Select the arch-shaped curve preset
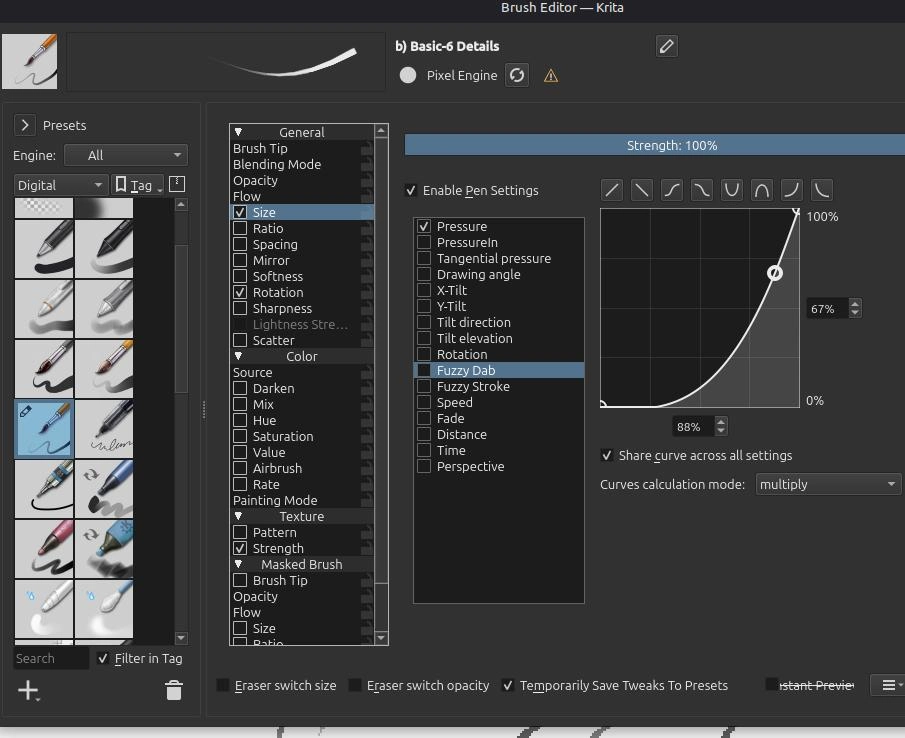The height and width of the screenshot is (738, 905). (762, 190)
